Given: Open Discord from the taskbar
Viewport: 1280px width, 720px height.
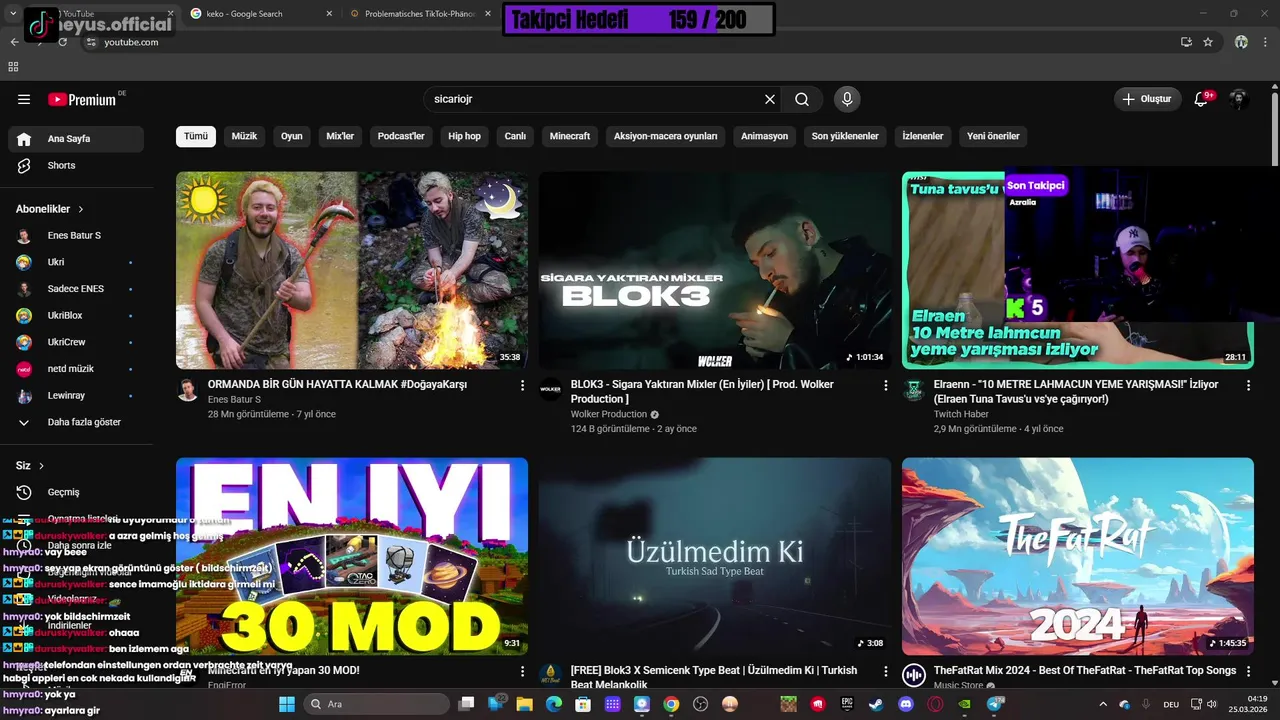Looking at the screenshot, I should point(906,704).
